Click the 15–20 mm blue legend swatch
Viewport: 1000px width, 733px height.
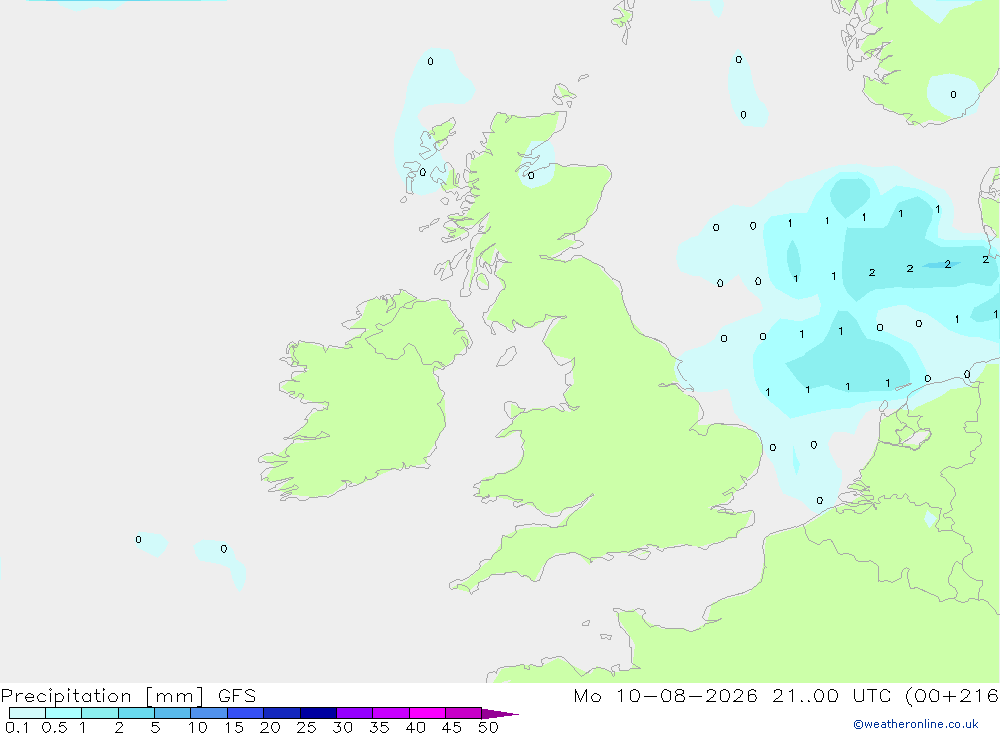[x=246, y=713]
